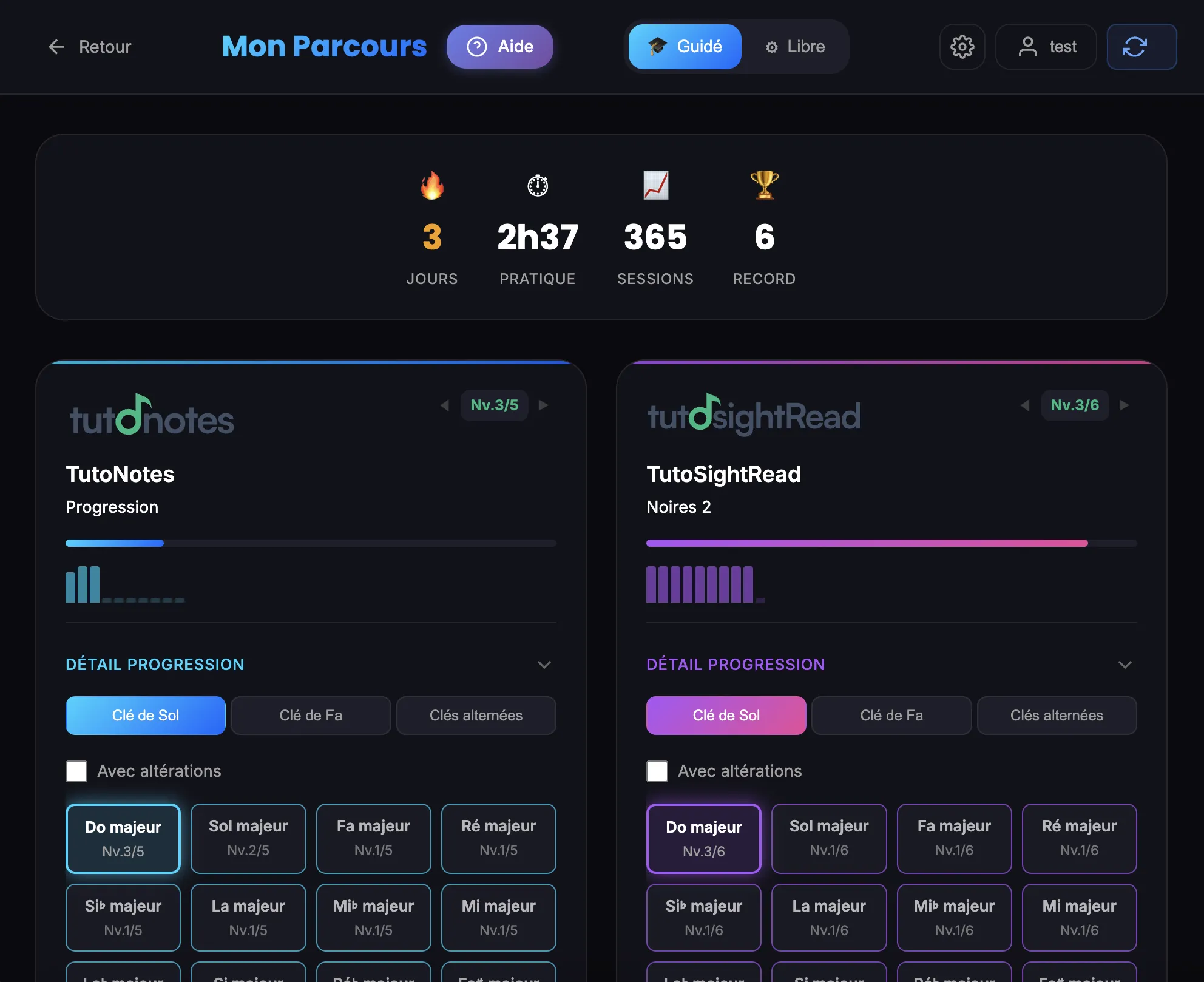The height and width of the screenshot is (982, 1204).
Task: Click the question mark icon in Aide
Action: (477, 47)
